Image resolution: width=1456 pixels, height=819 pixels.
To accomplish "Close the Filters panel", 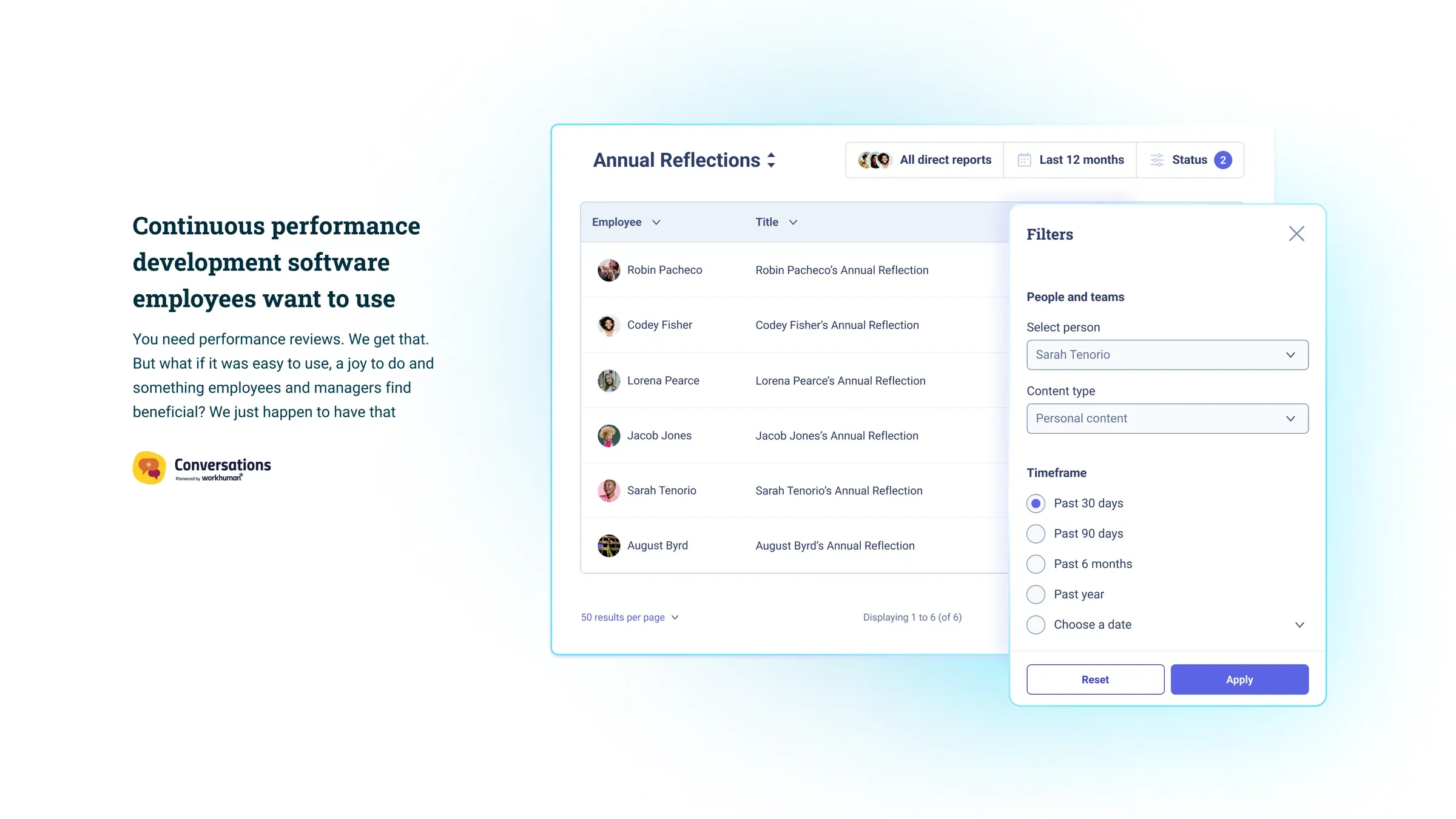I will coord(1296,234).
